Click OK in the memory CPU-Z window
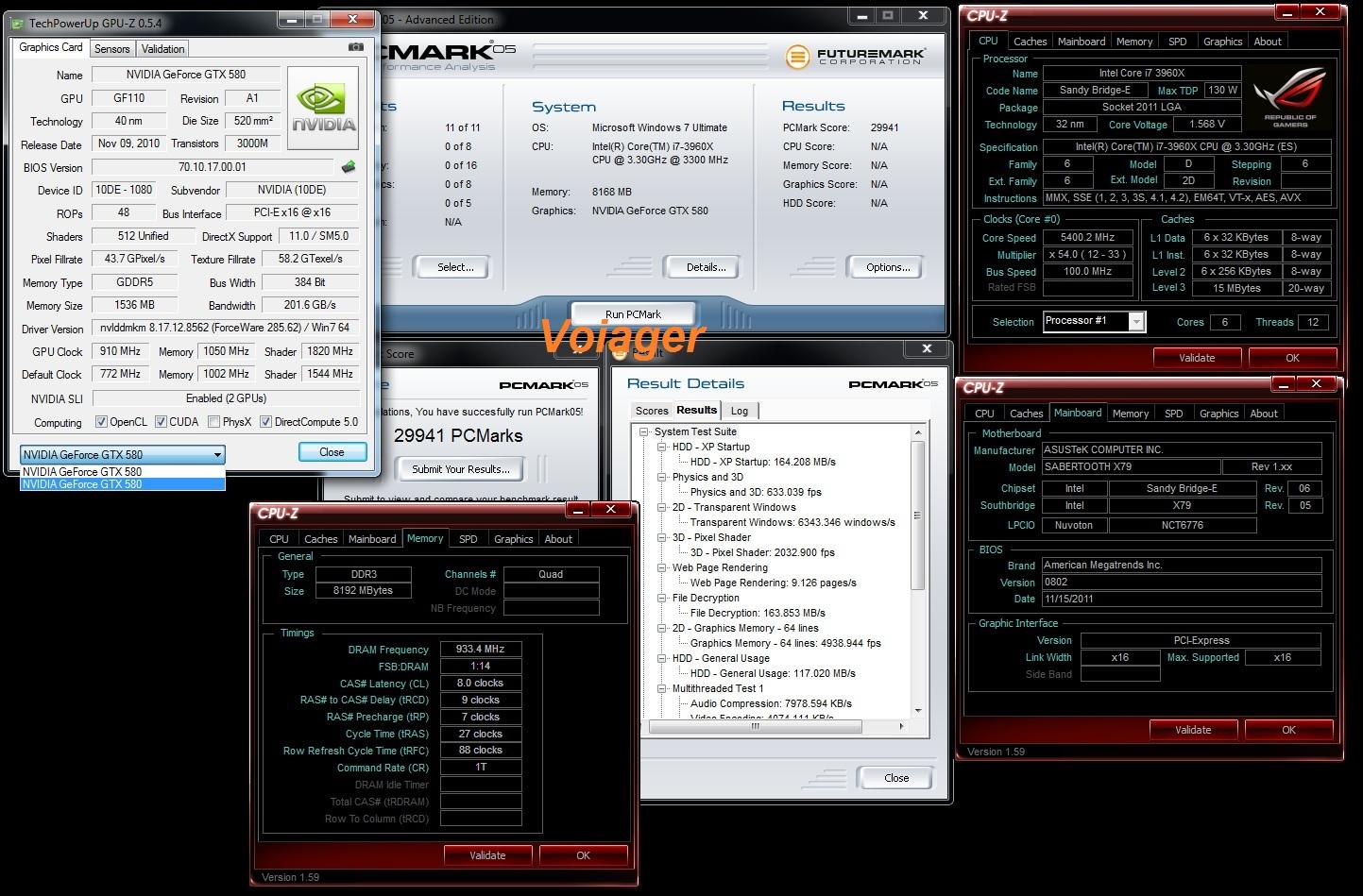This screenshot has width=1363, height=896. [583, 855]
